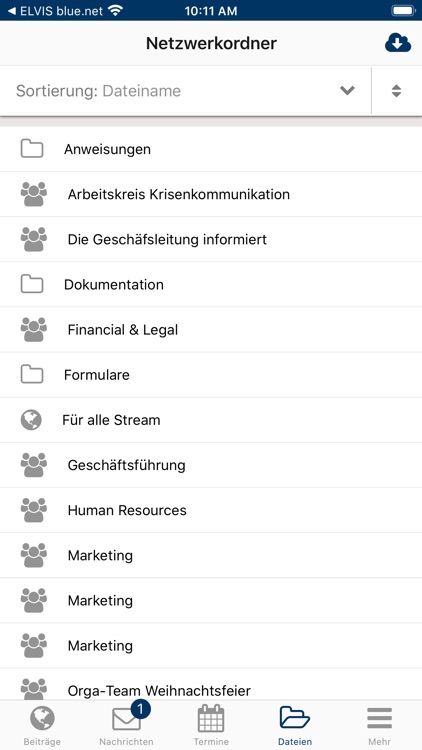The height and width of the screenshot is (750, 422).
Task: Switch to the Beiträge tab
Action: click(x=42, y=726)
